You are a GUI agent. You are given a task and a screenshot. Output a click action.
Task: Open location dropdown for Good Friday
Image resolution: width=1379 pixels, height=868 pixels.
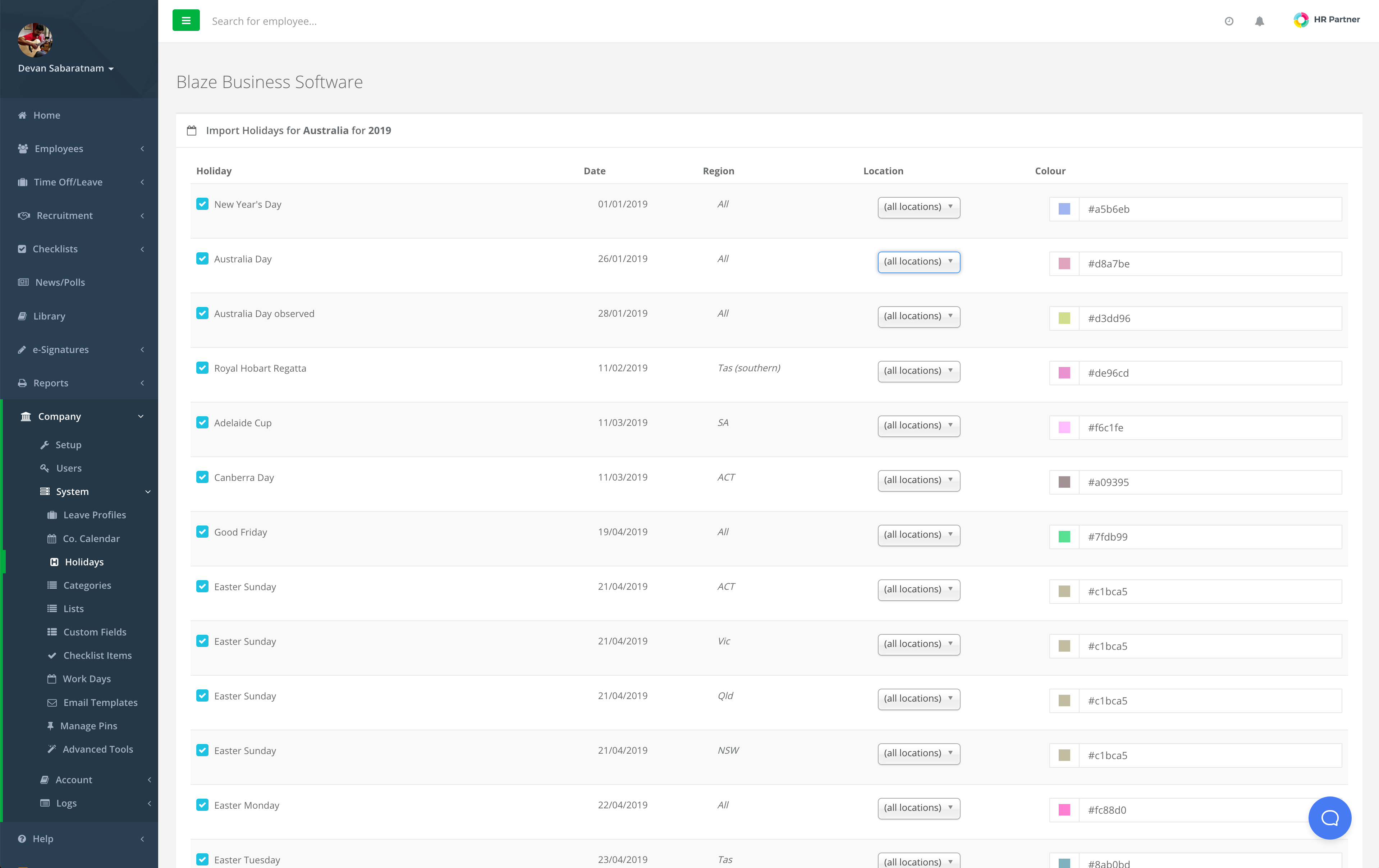coord(918,535)
